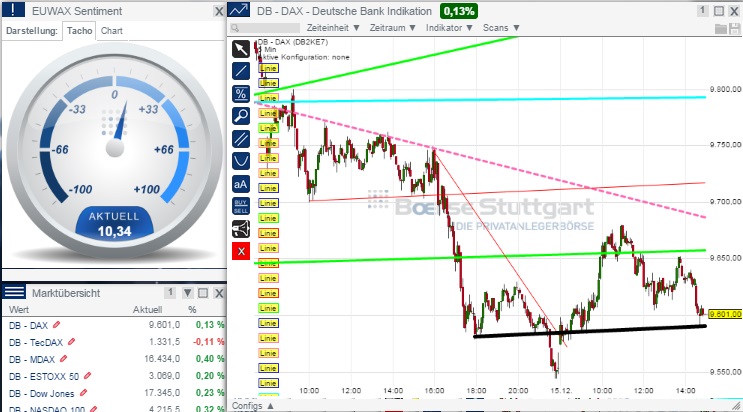743x412 pixels.
Task: Click the pencil icon next to DB - TecDAX
Action: [72, 341]
